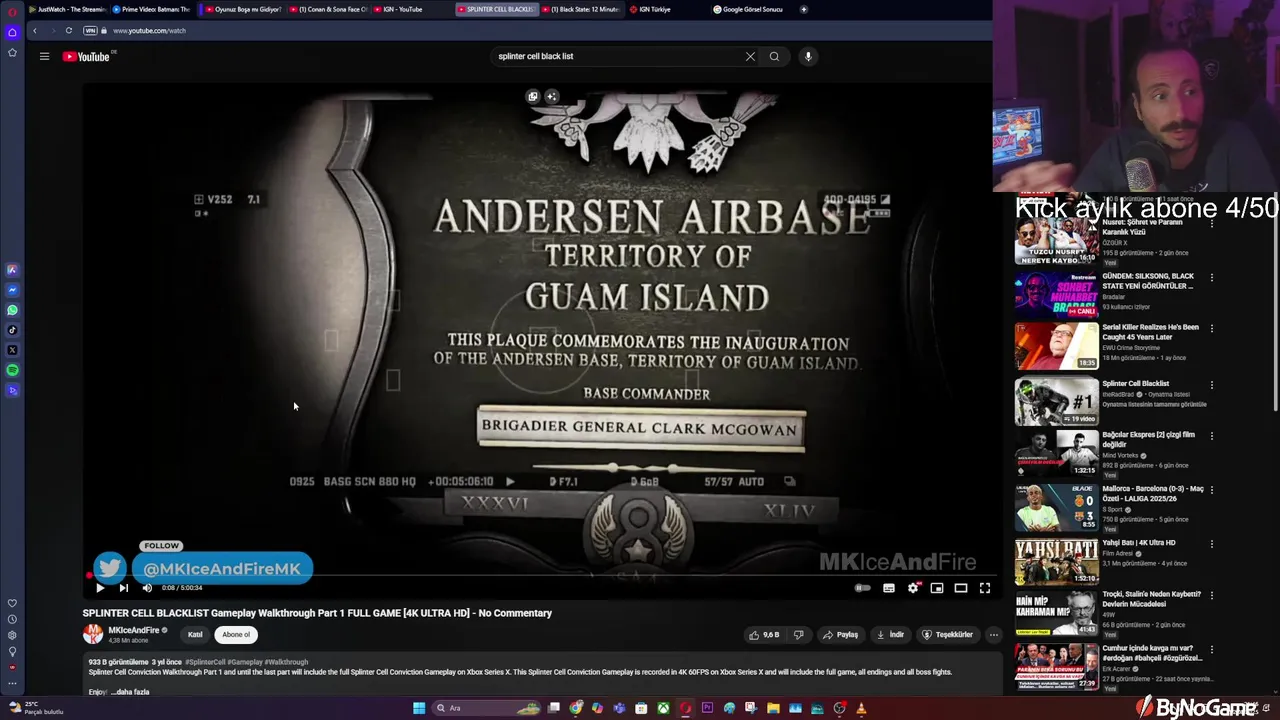This screenshot has width=1280, height=720.
Task: Open Spotify in the Opera sidebar
Action: click(12, 370)
